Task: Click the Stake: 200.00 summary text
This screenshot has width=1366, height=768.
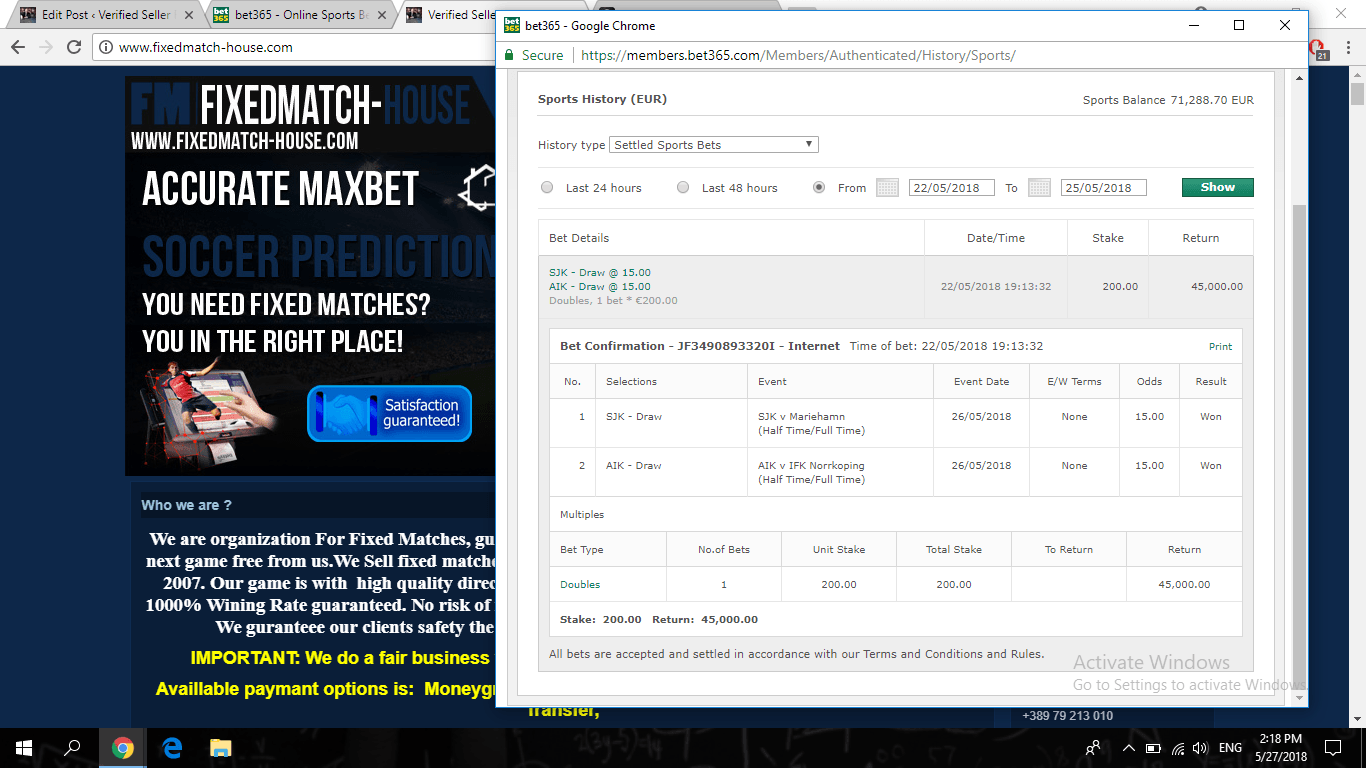Action: pos(601,620)
